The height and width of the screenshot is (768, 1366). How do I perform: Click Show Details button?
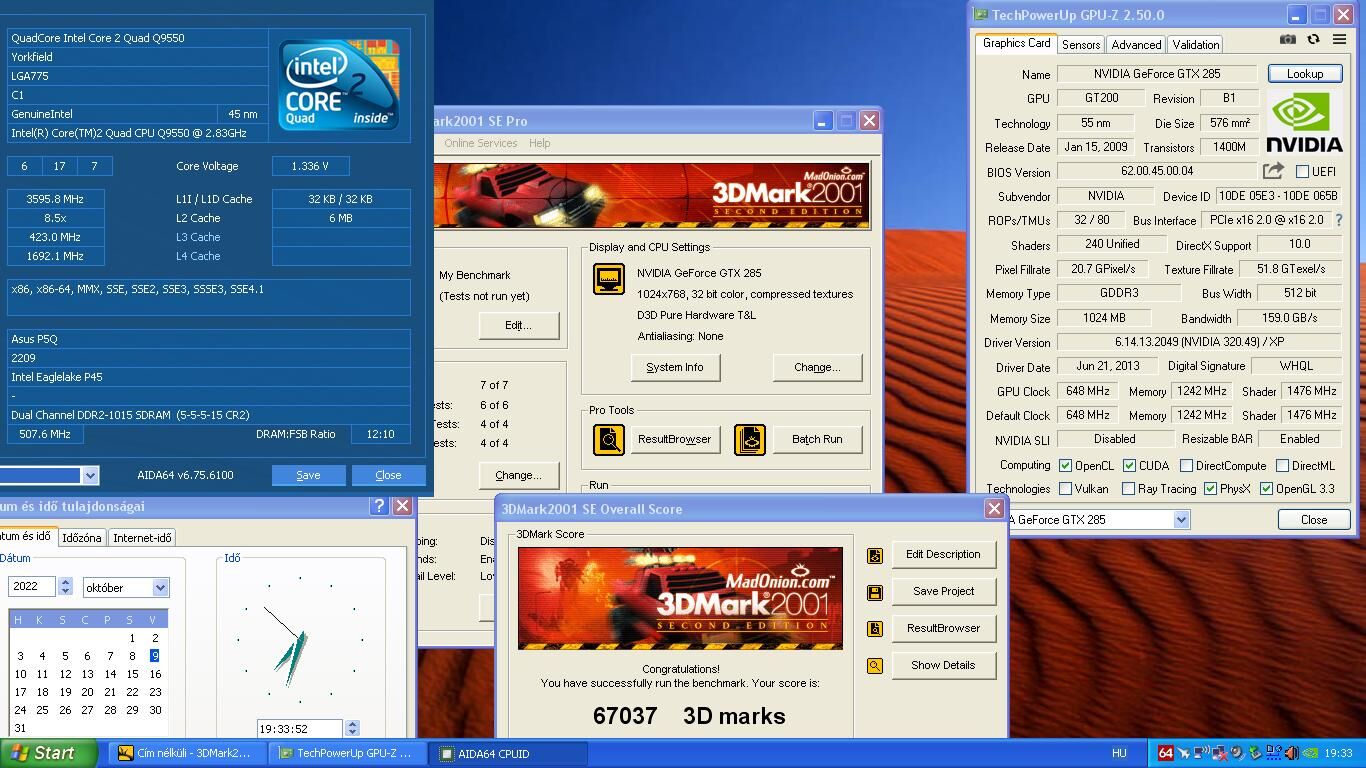point(943,665)
